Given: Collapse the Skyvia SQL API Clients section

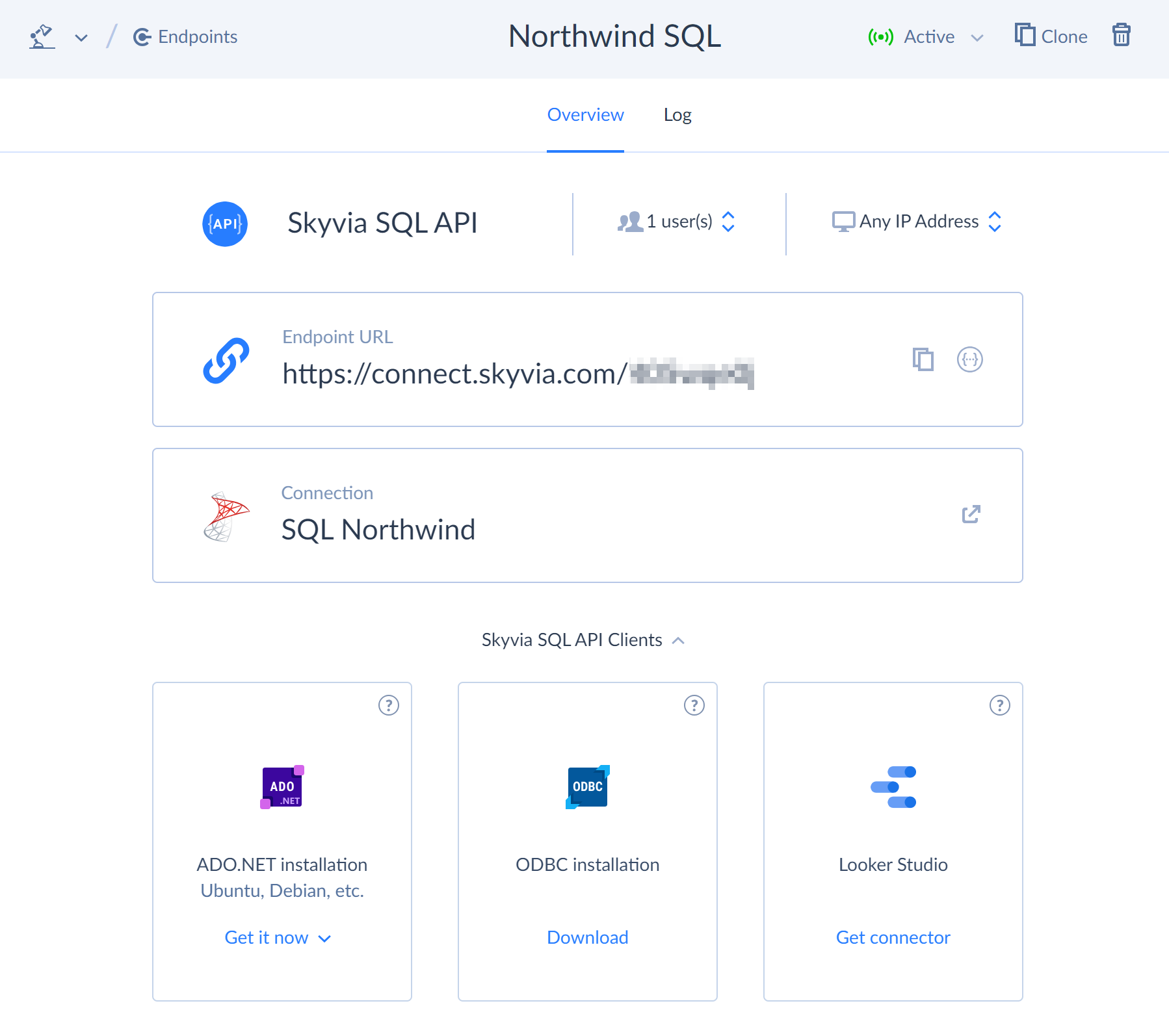Looking at the screenshot, I should 583,640.
